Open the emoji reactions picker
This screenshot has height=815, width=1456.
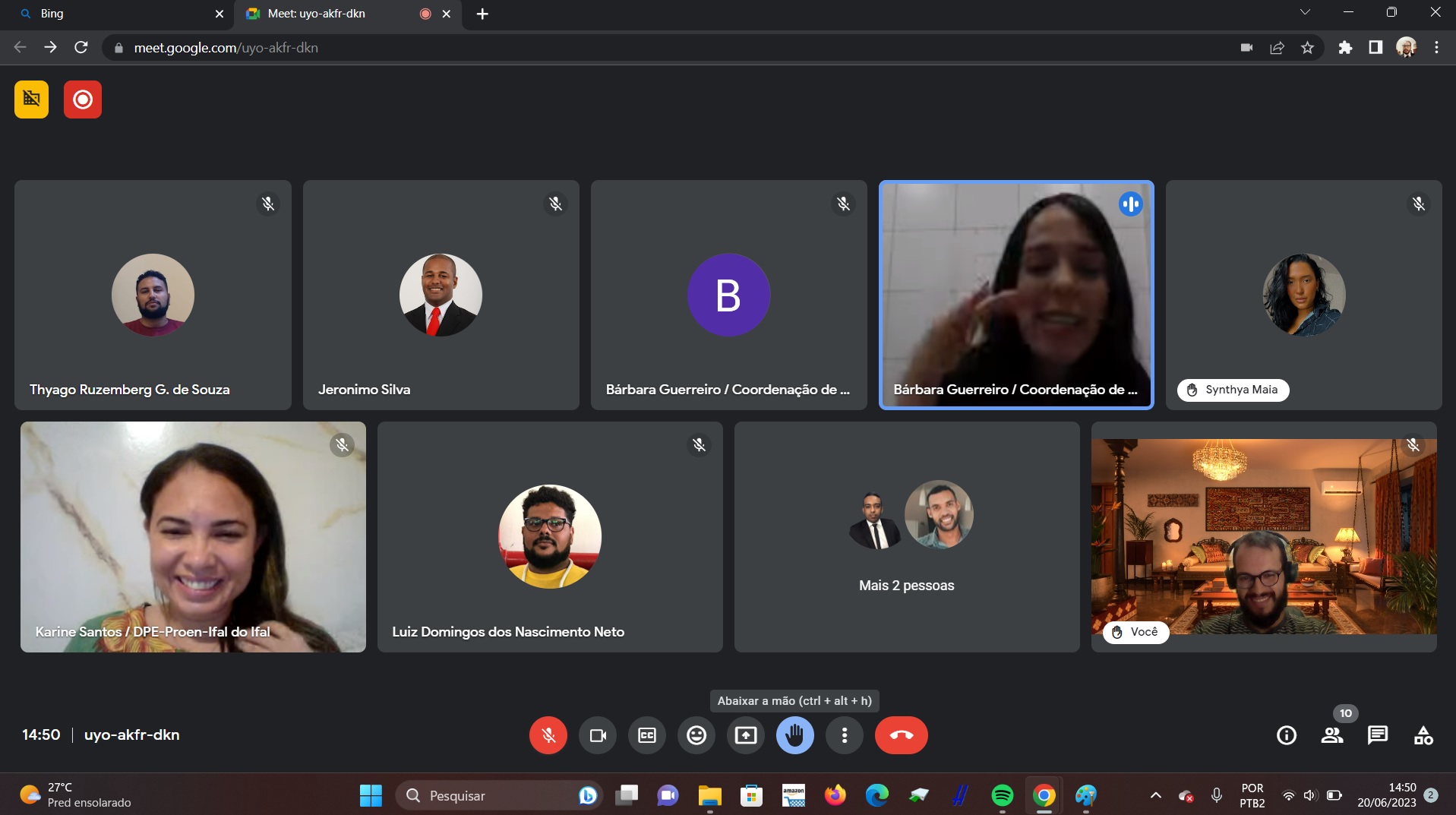(696, 735)
